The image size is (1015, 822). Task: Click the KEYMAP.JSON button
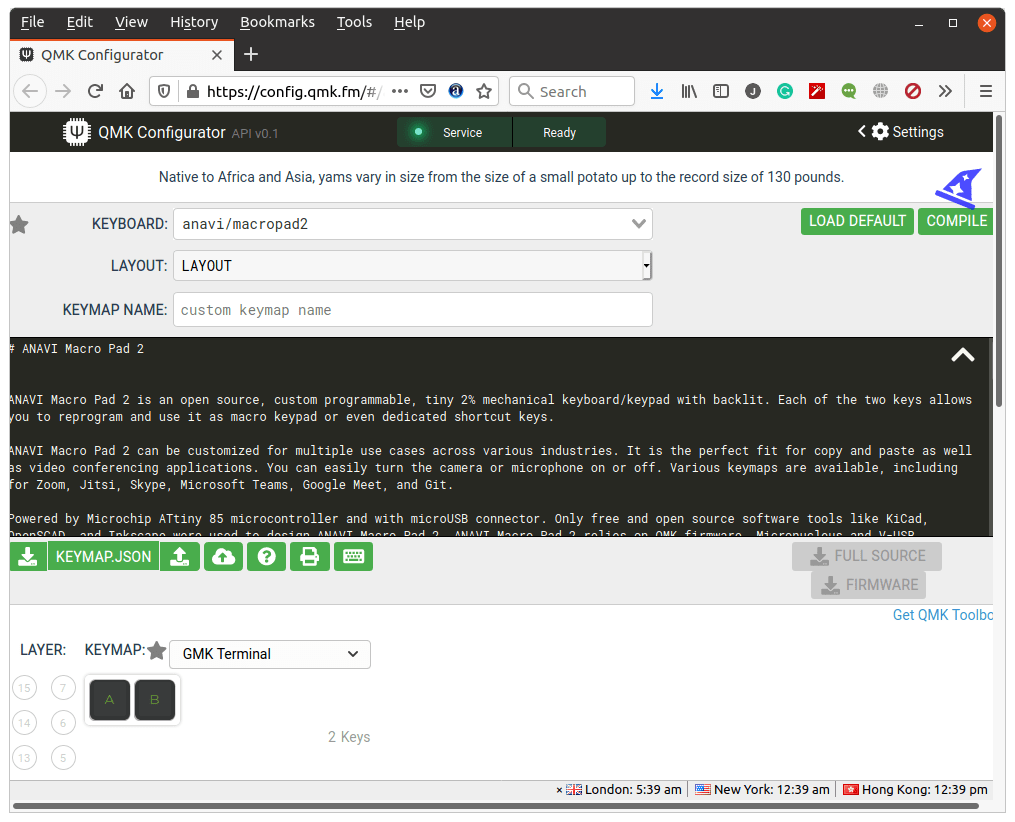click(x=104, y=557)
